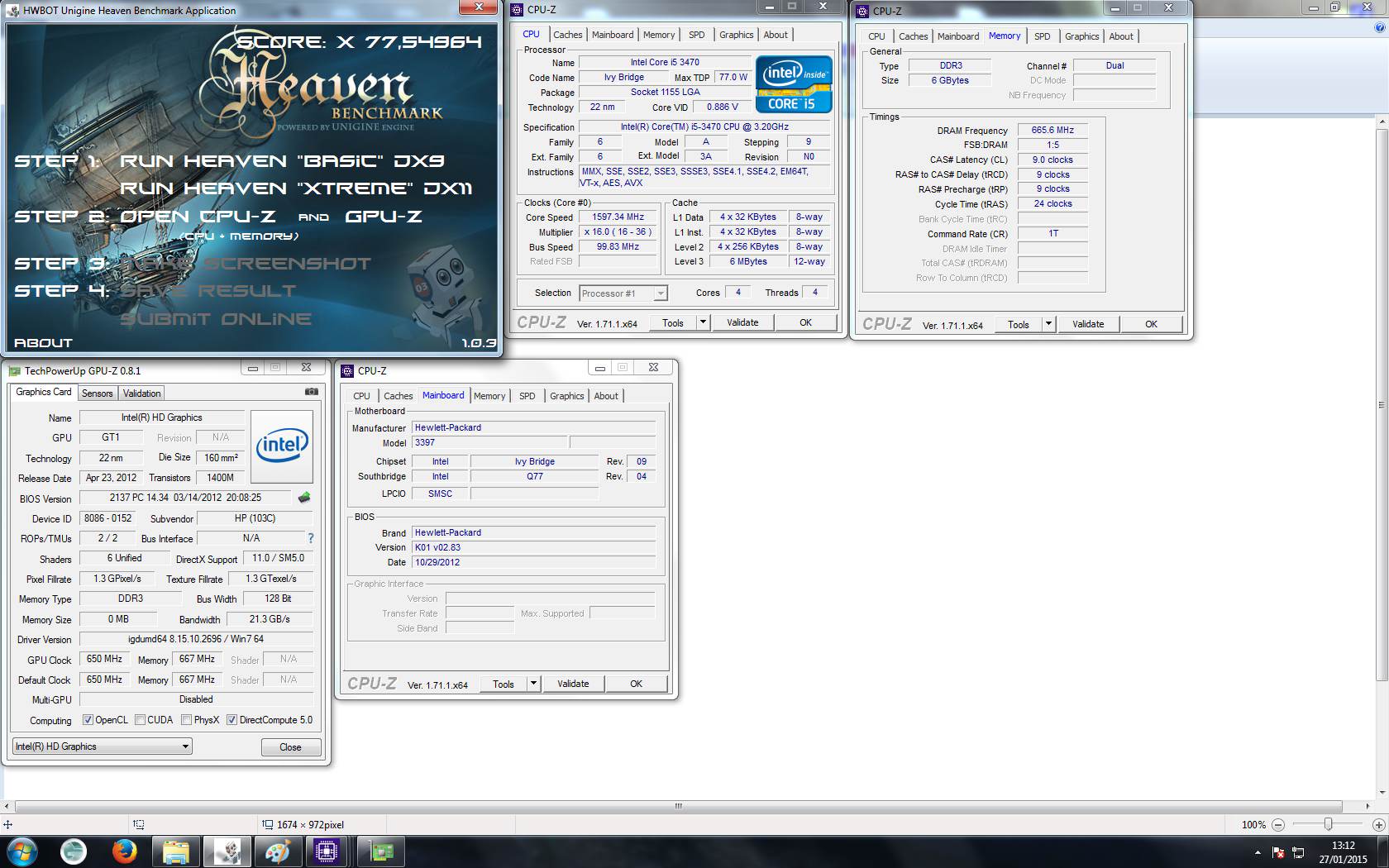Switch to HWBOT Heaven app on taskbar
This screenshot has width=1389, height=868.
227,851
